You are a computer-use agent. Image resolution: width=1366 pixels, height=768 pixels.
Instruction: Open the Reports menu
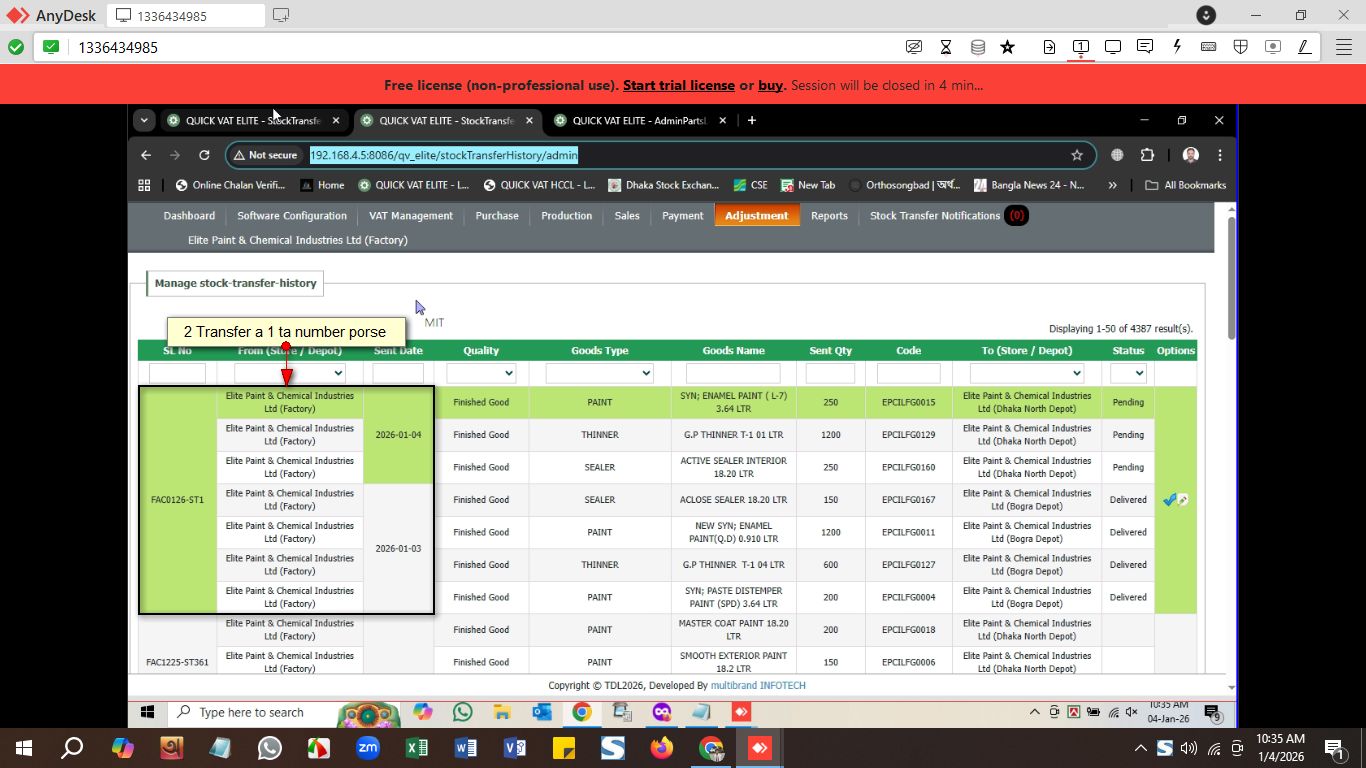pos(829,216)
